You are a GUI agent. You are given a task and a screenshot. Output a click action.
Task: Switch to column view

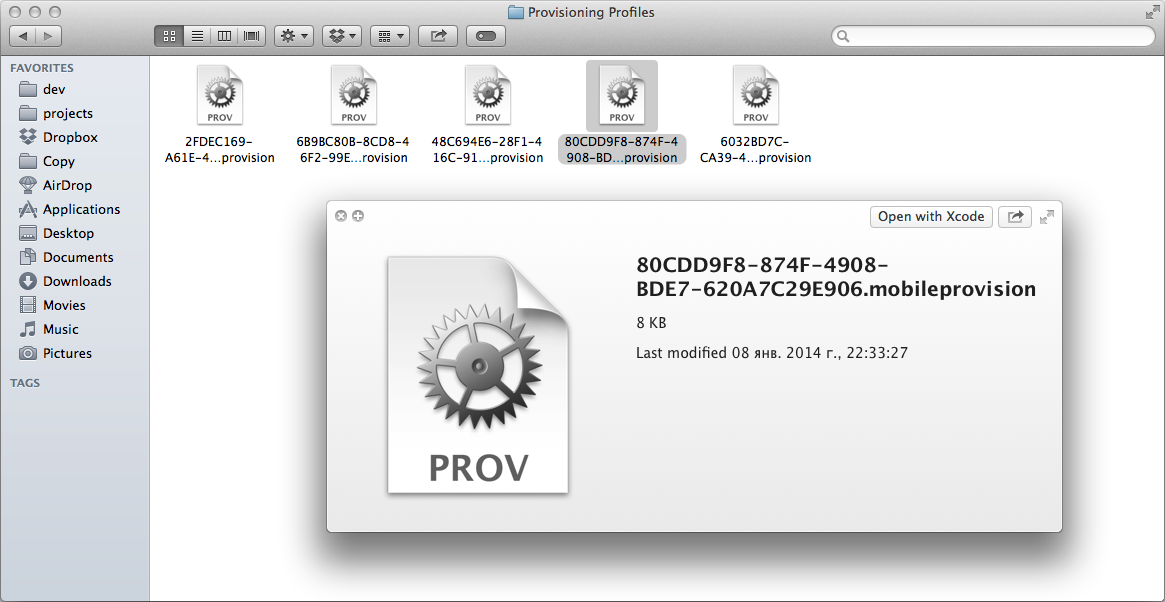[224, 36]
